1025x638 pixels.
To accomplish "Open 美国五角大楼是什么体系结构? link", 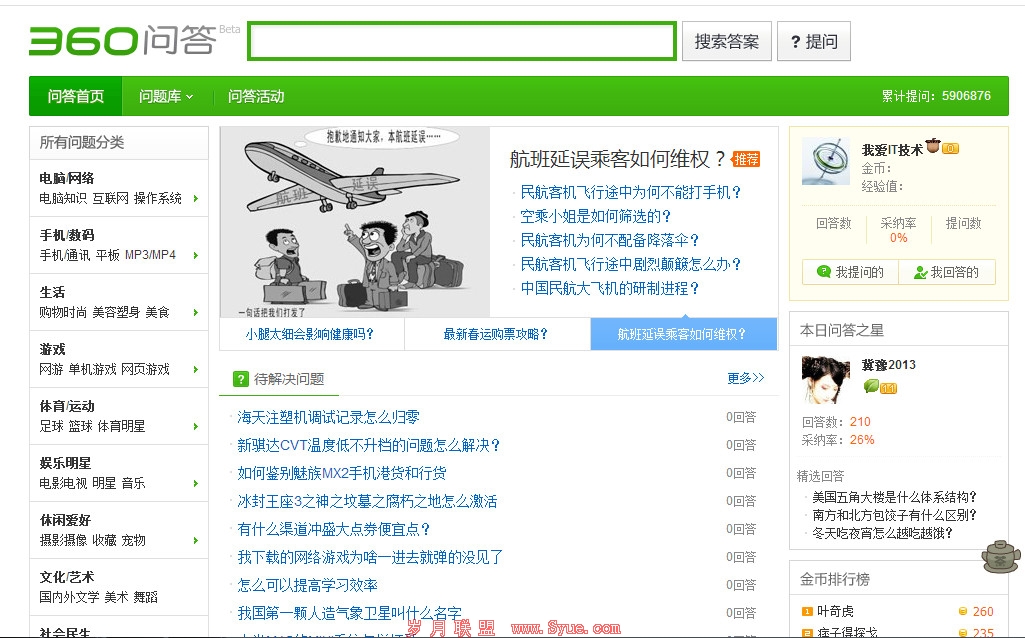I will pyautogui.click(x=894, y=497).
